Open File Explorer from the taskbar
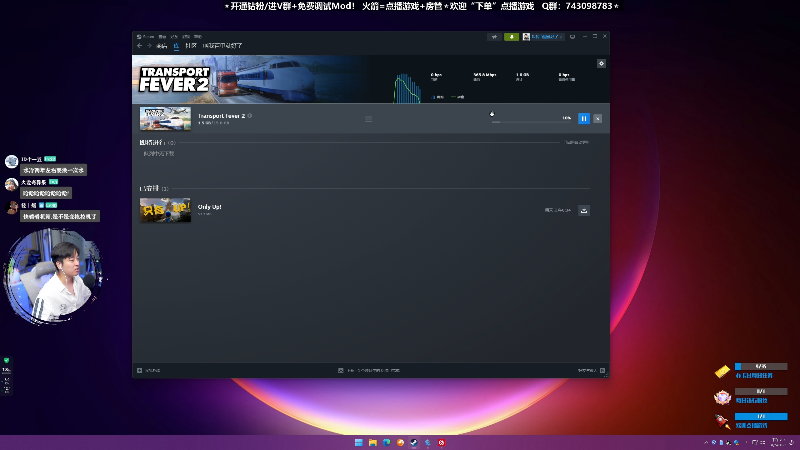800x450 pixels. pos(373,442)
